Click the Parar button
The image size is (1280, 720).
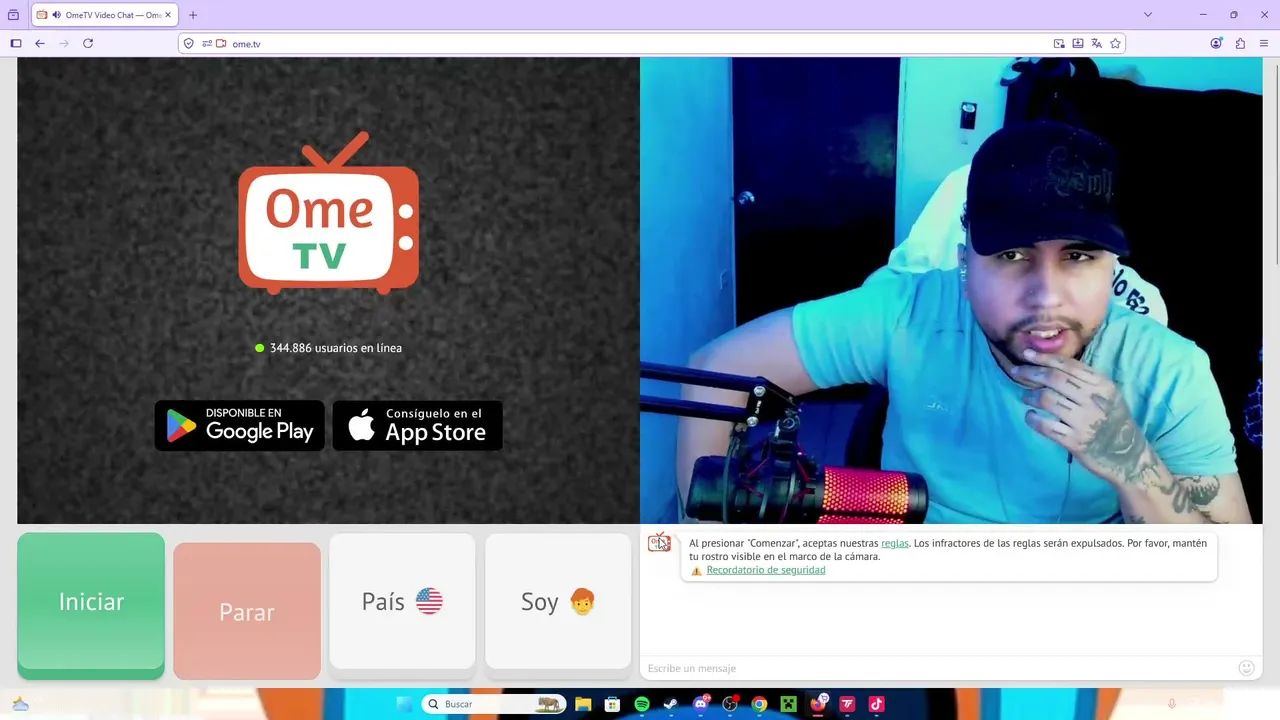pyautogui.click(x=247, y=611)
